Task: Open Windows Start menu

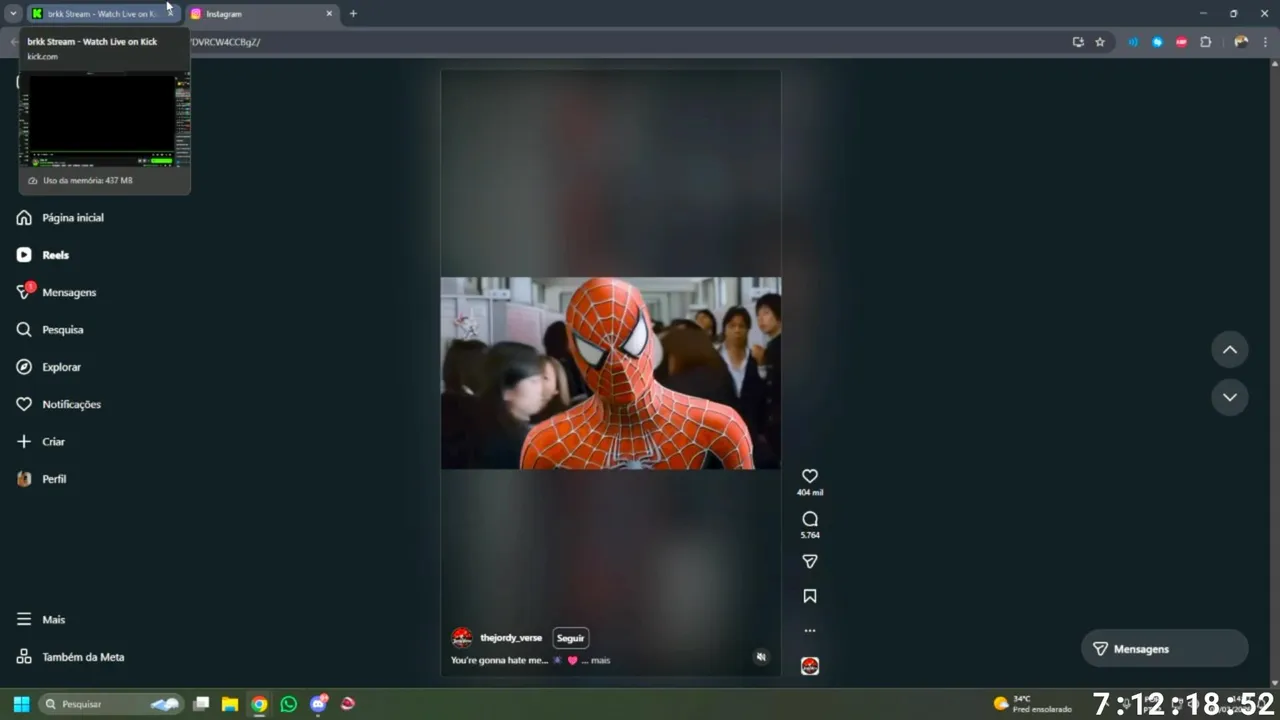Action: (x=21, y=704)
